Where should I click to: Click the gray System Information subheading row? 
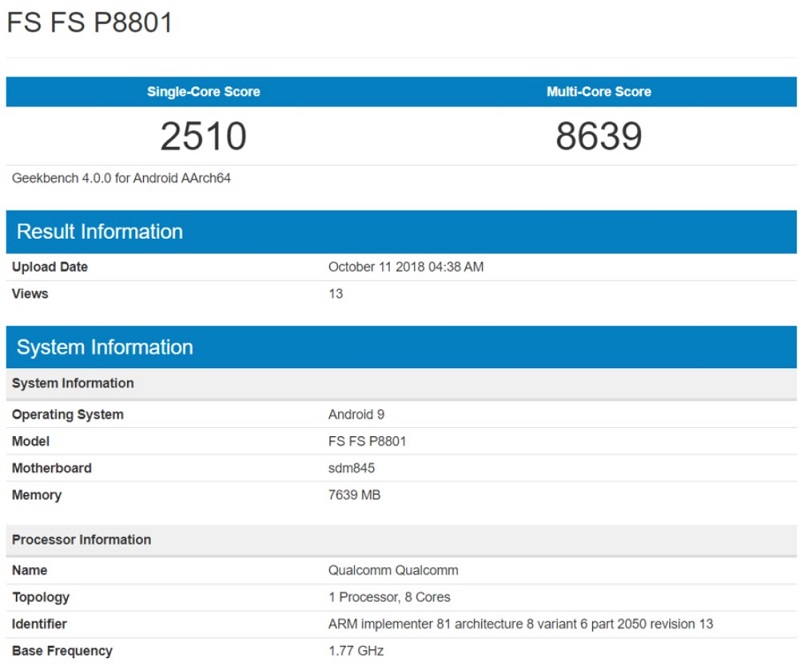point(401,383)
